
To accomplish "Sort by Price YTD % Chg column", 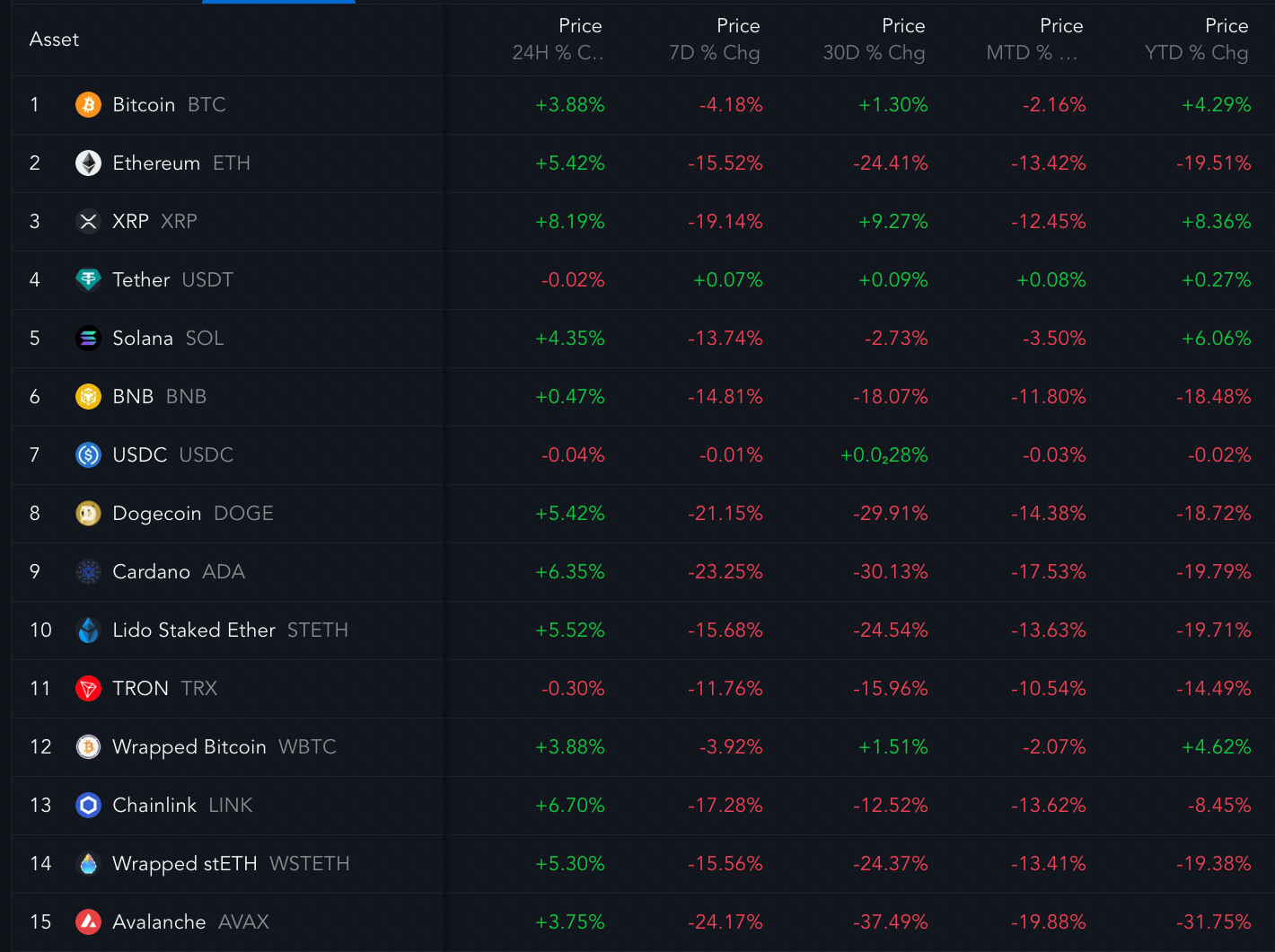I will pyautogui.click(x=1197, y=40).
